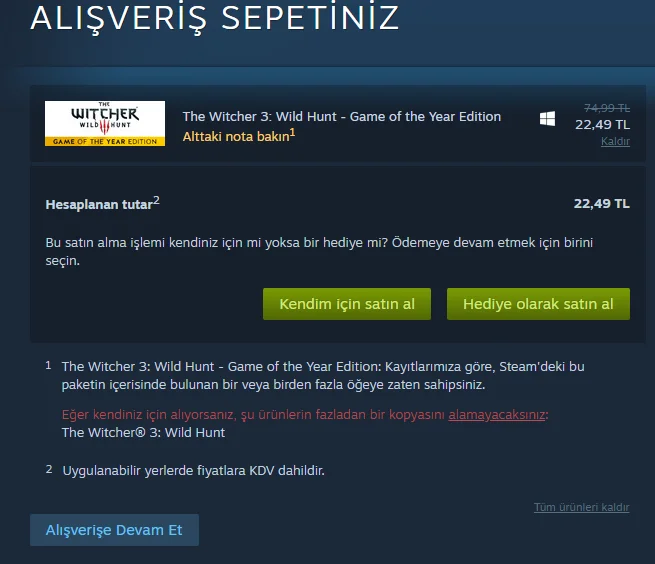Click footnote number 2 marker
This screenshot has width=655, height=564.
49,469
